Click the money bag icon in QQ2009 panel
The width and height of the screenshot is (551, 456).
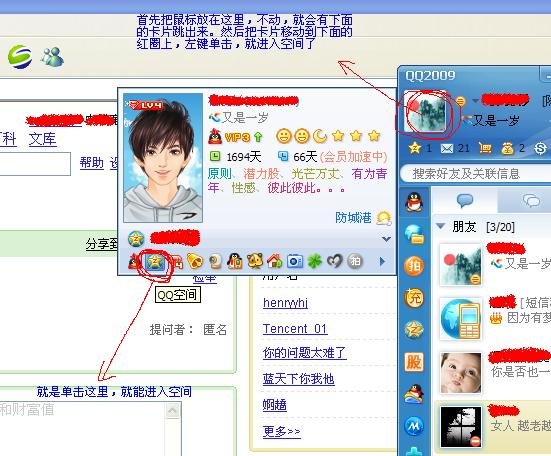(x=507, y=149)
